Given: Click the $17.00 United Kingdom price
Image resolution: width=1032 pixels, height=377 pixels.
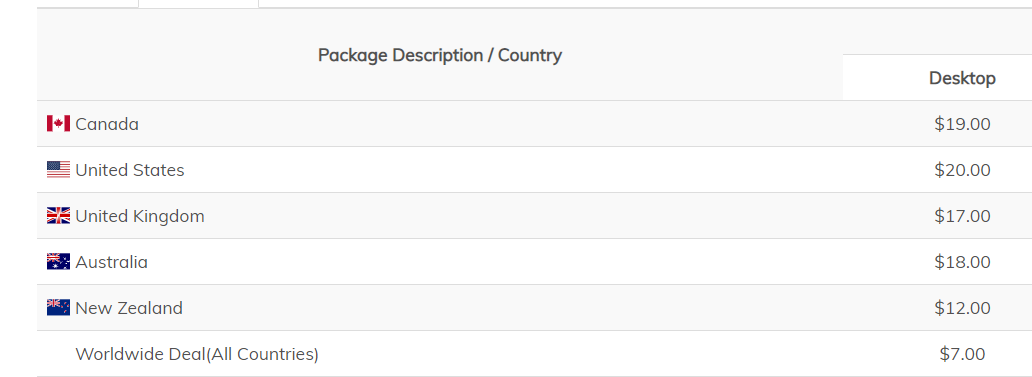Looking at the screenshot, I should tap(962, 216).
